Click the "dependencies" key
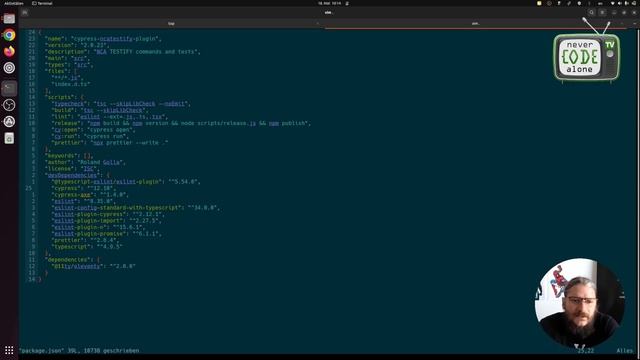 click(69, 260)
